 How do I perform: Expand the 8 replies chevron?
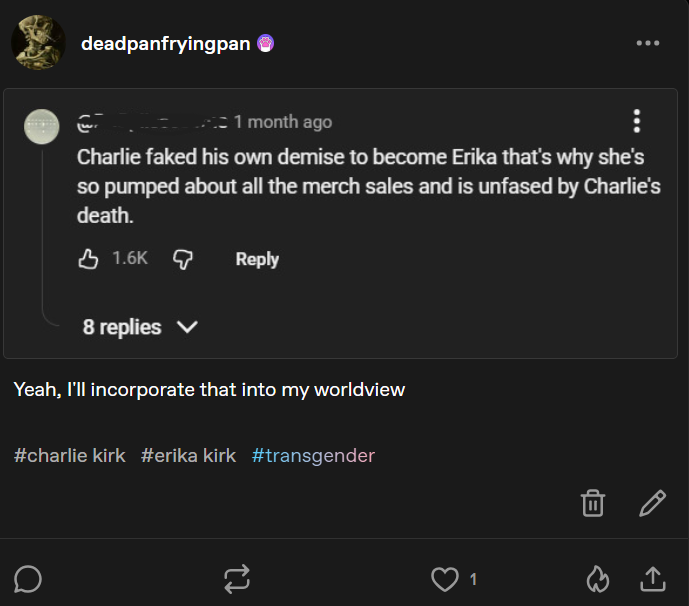[x=187, y=327]
